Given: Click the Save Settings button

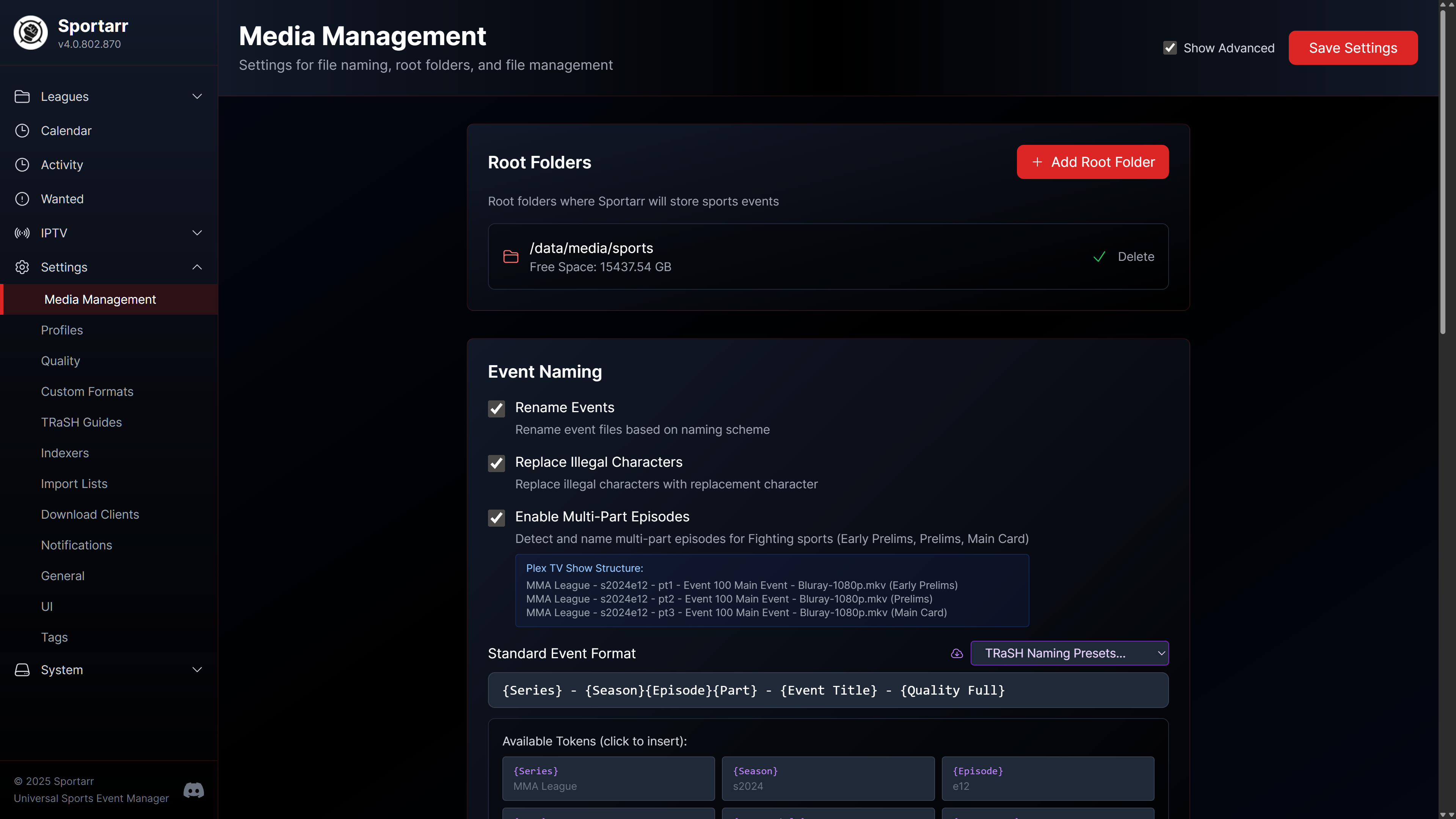Looking at the screenshot, I should point(1353,48).
